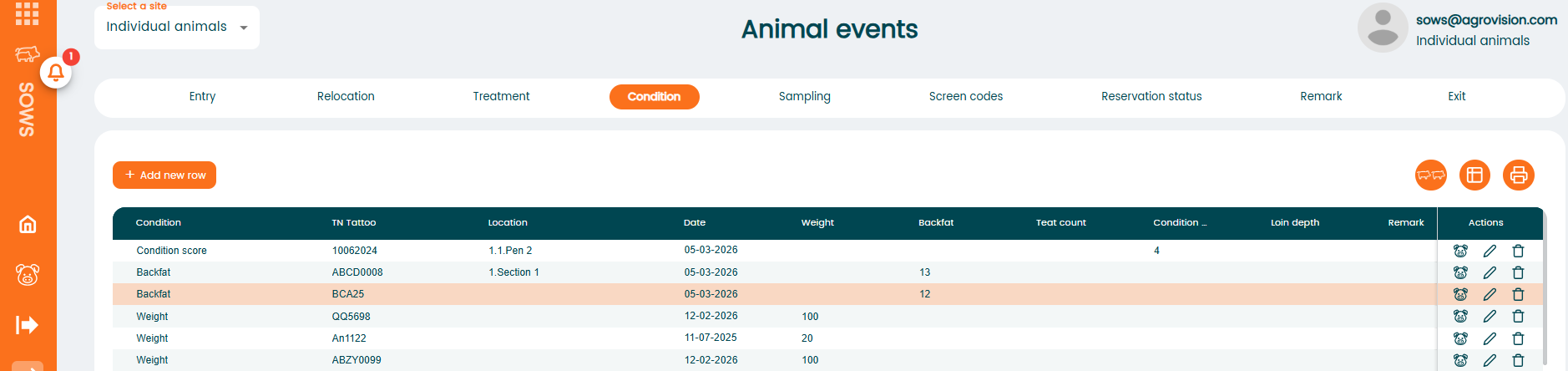Viewport: 1568px width, 371px height.
Task: Switch to the Relocation tab
Action: 346,96
